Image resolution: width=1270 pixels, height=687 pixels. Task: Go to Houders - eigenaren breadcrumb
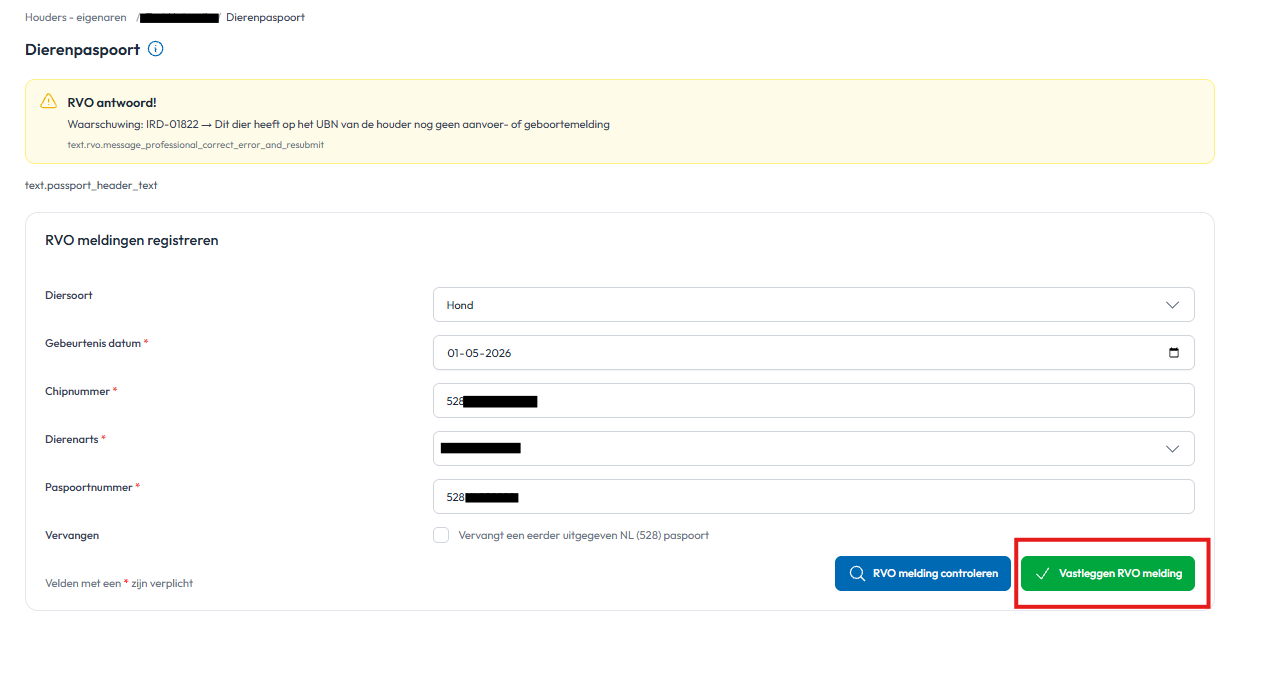coord(76,17)
